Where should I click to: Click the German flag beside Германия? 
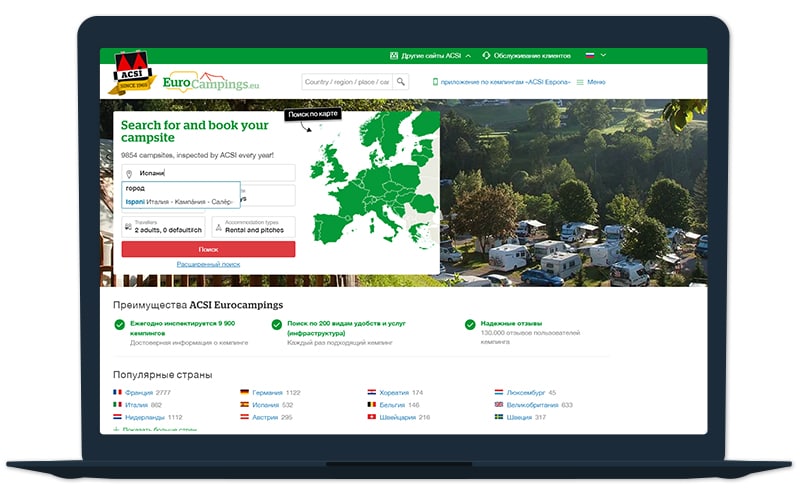click(x=244, y=392)
